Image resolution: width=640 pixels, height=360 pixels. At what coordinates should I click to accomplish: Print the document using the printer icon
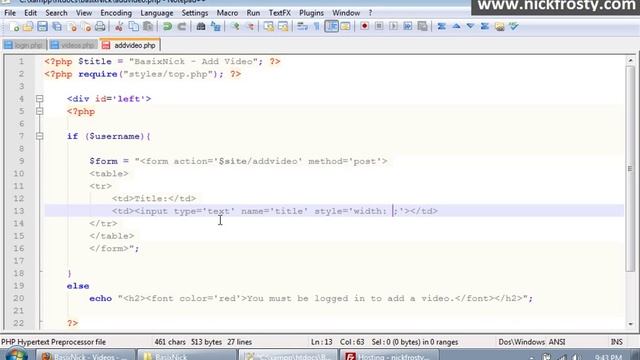coord(100,27)
